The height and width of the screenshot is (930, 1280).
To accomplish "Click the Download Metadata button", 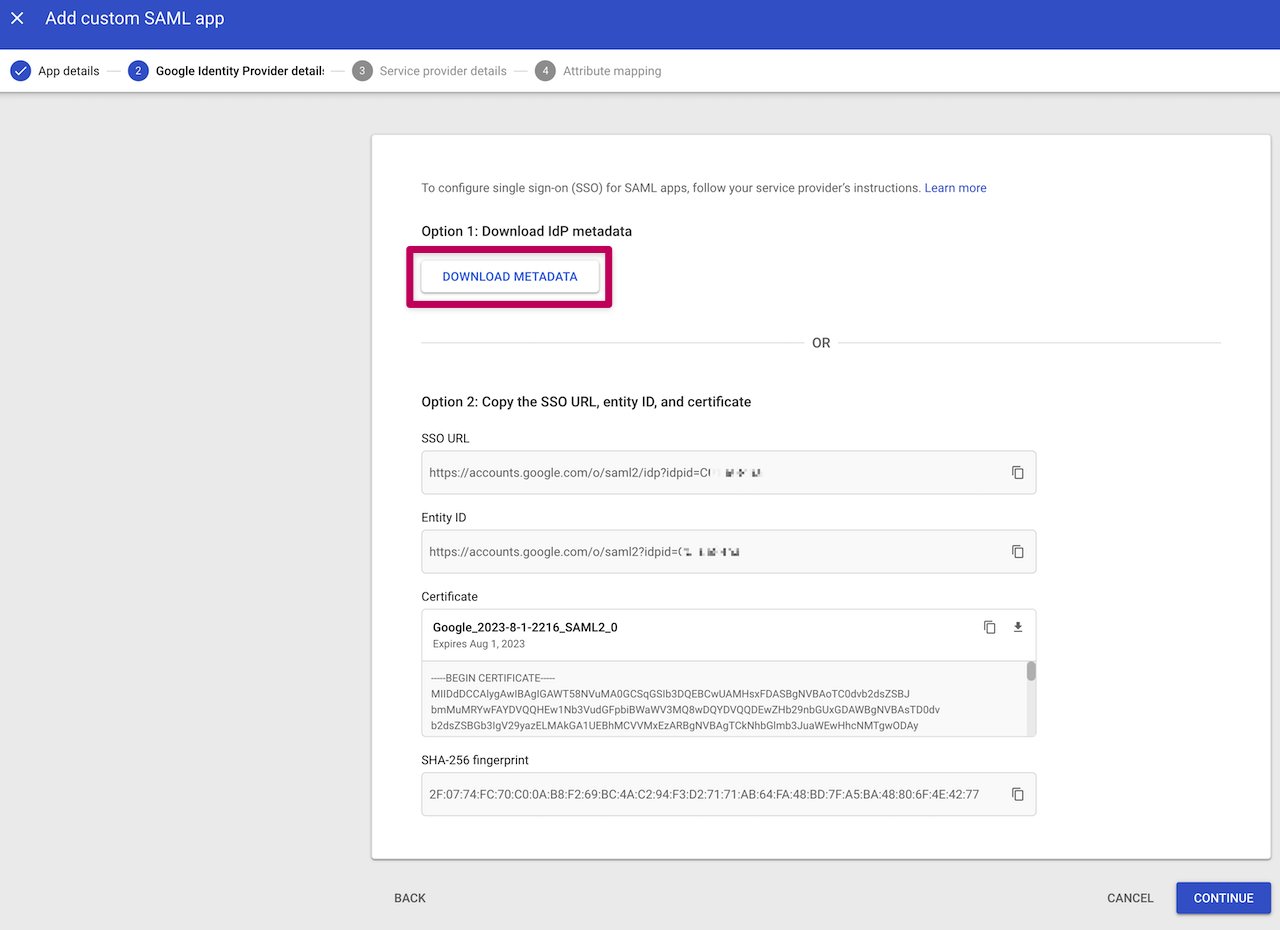I will tap(510, 277).
